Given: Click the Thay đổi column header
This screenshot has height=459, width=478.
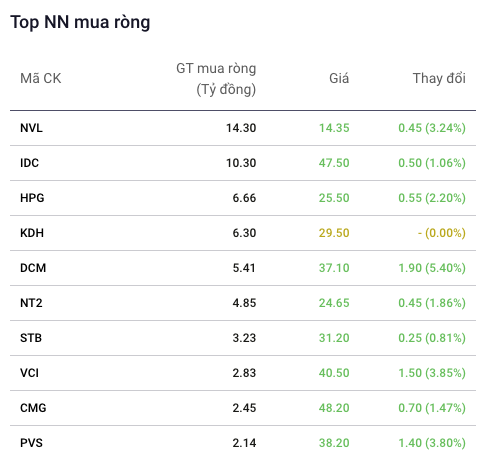Looking at the screenshot, I should [x=439, y=79].
